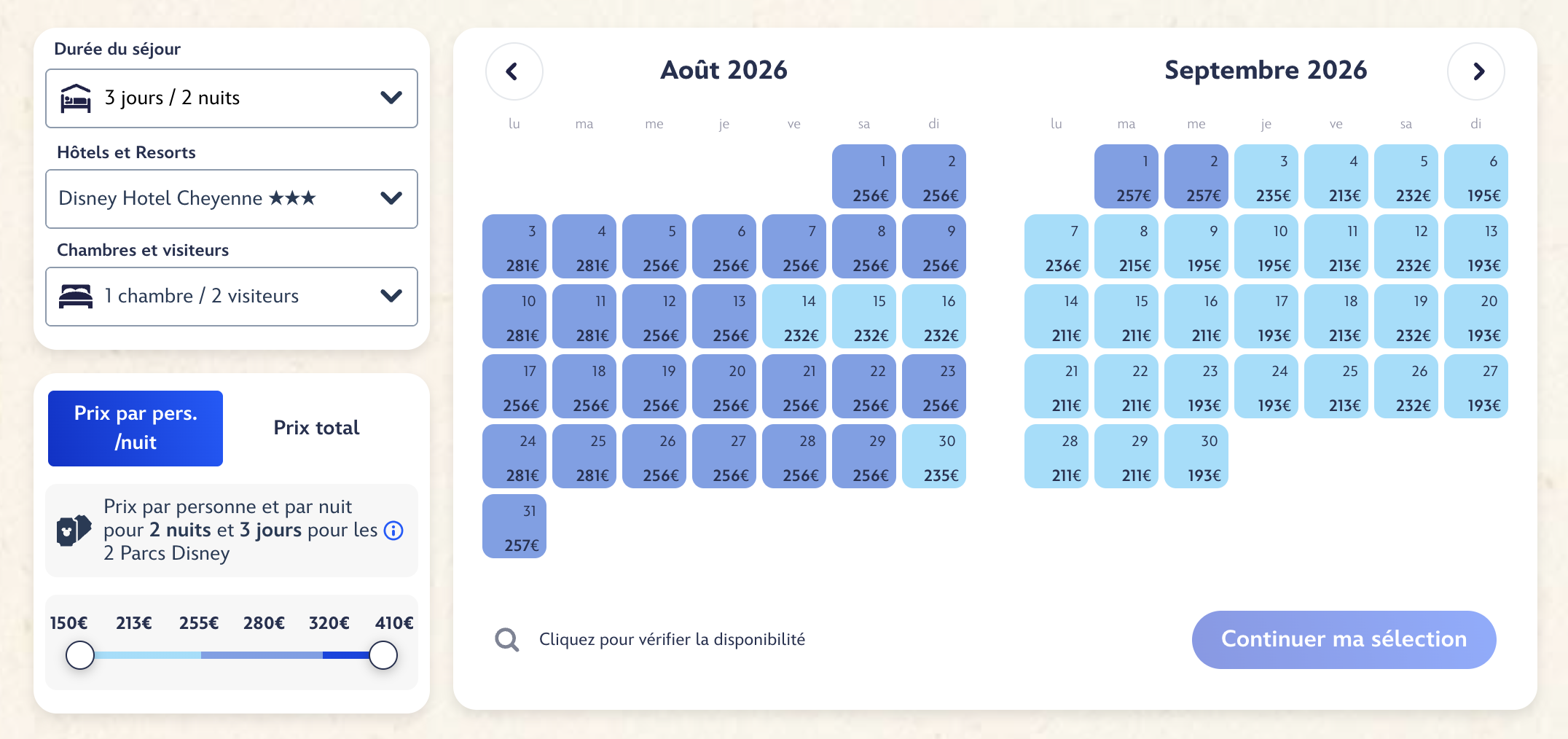Open the 1 chambre / 2 visiteurs dropdown
This screenshot has height=739, width=1568.
click(x=232, y=297)
